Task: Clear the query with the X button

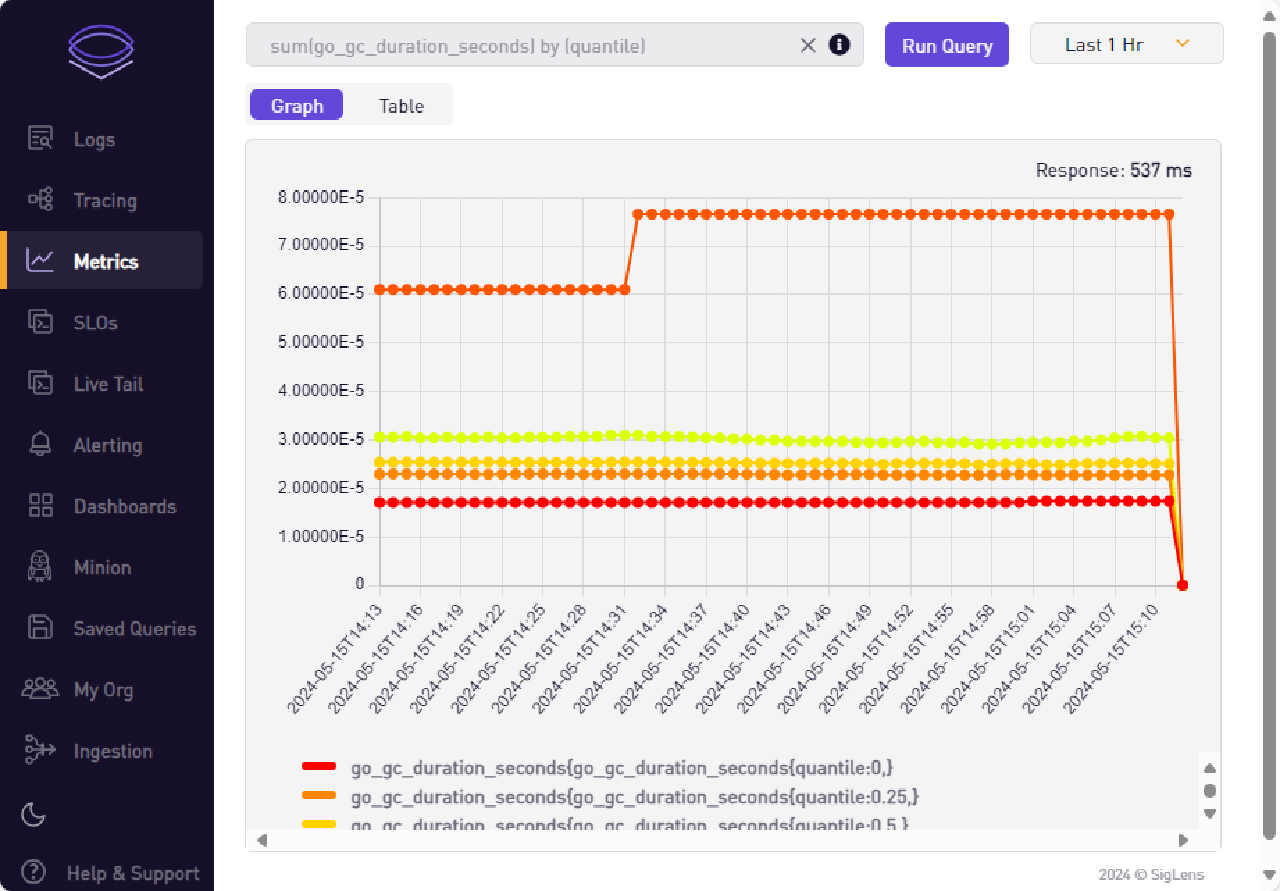Action: point(807,45)
